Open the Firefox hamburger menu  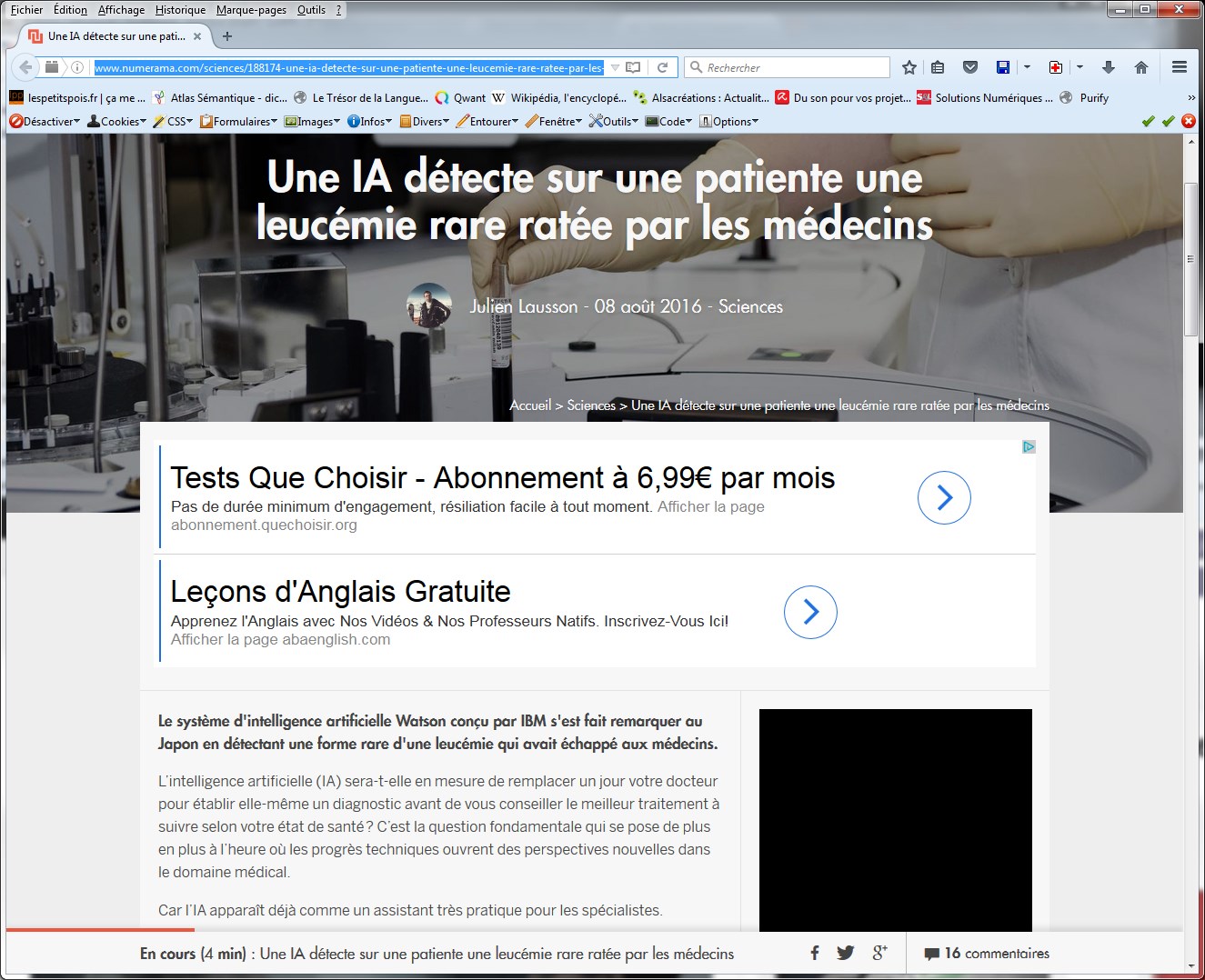click(x=1180, y=67)
